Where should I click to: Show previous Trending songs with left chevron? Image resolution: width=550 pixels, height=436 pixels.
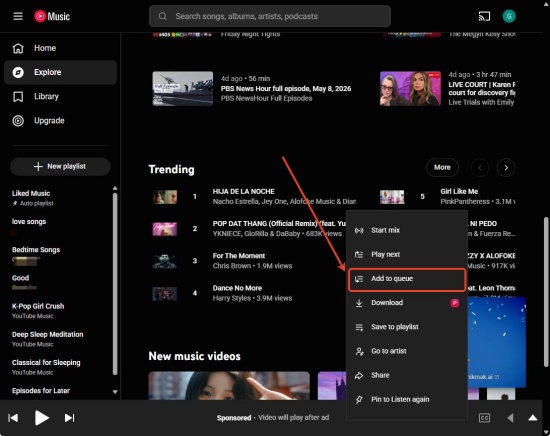479,168
